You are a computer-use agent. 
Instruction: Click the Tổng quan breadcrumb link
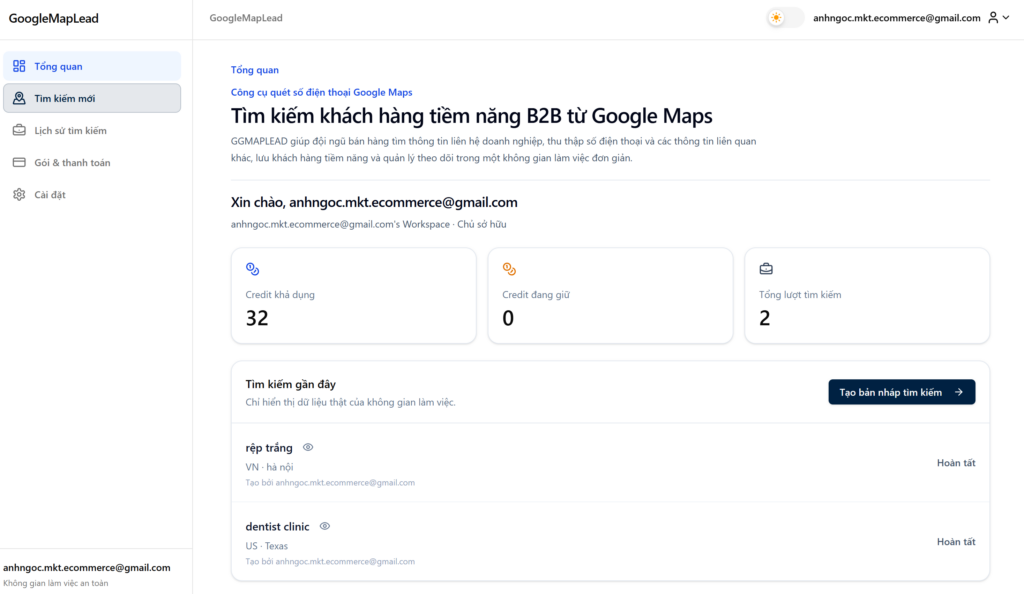255,70
